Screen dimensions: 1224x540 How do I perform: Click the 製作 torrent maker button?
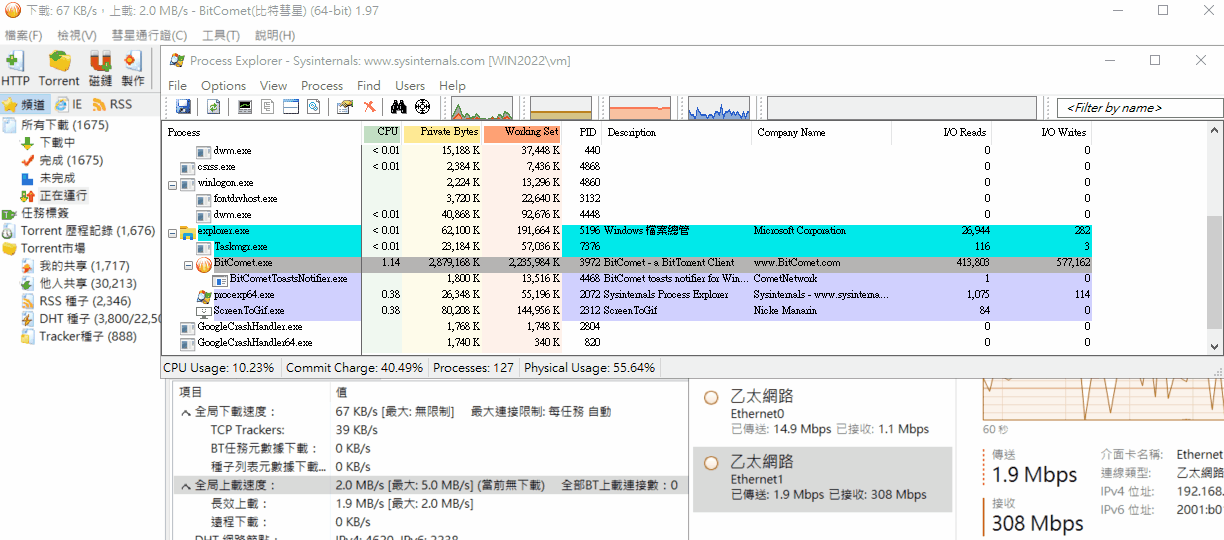point(133,68)
